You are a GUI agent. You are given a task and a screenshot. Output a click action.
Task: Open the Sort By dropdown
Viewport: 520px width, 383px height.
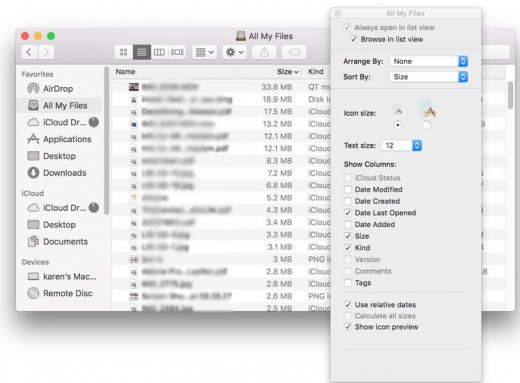point(429,77)
